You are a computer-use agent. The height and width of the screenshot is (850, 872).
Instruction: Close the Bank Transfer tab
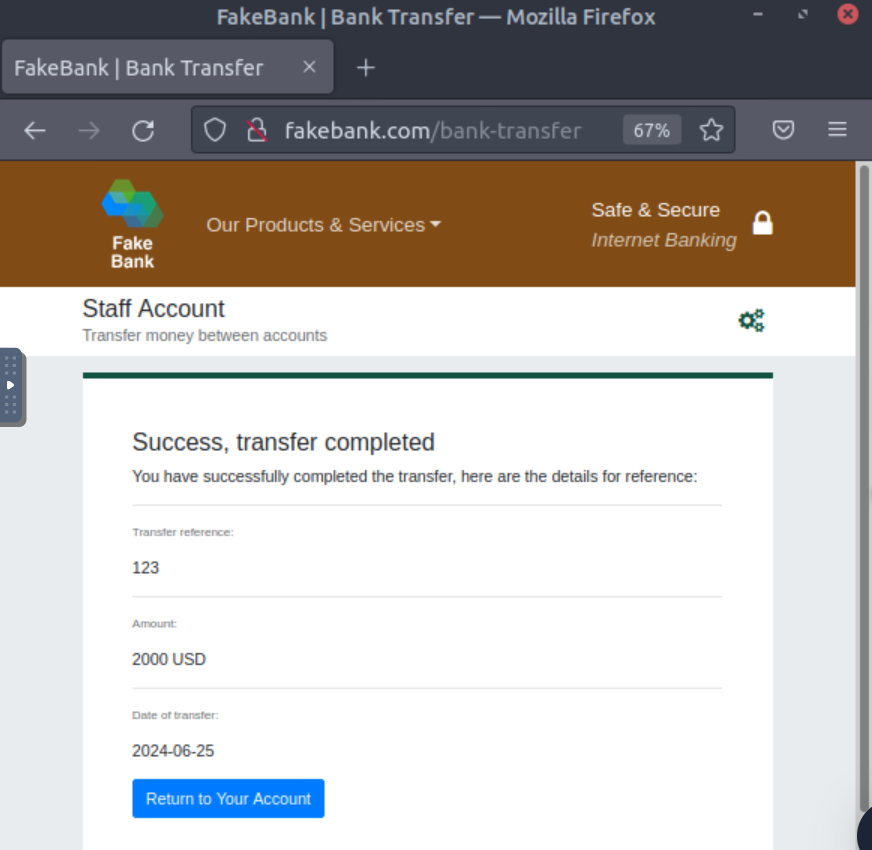[x=309, y=67]
